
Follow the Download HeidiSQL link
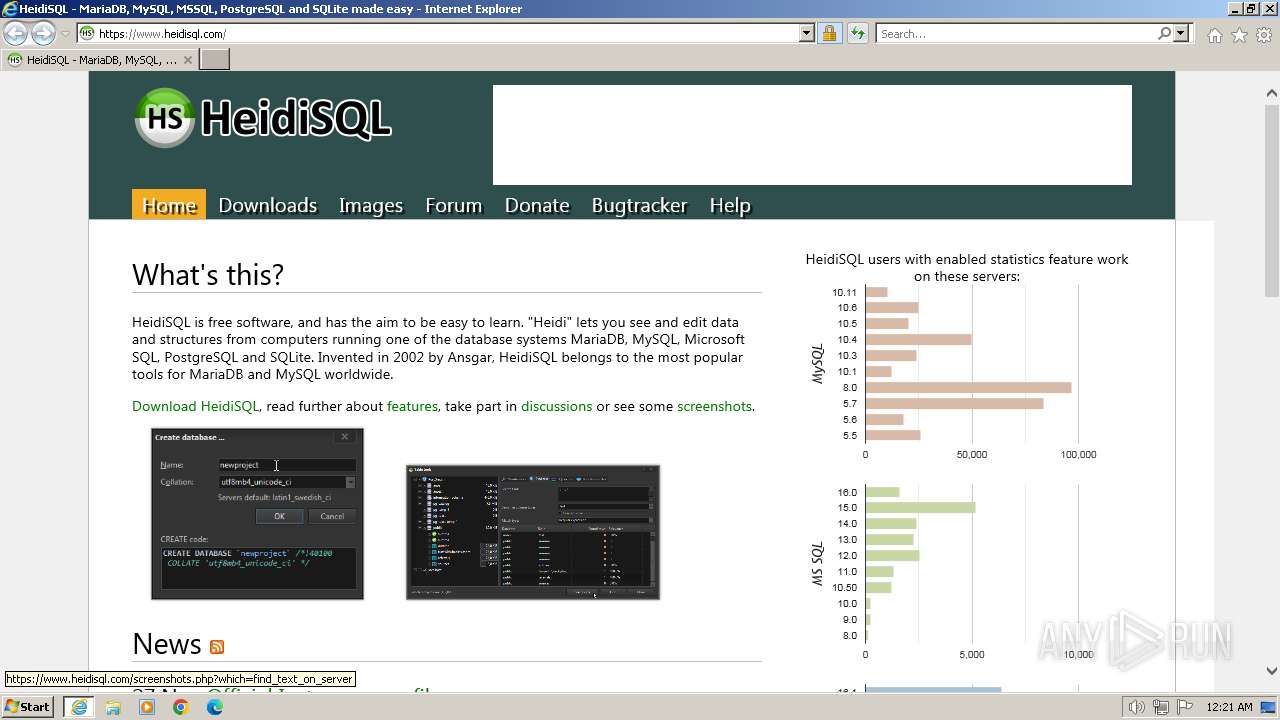point(195,406)
